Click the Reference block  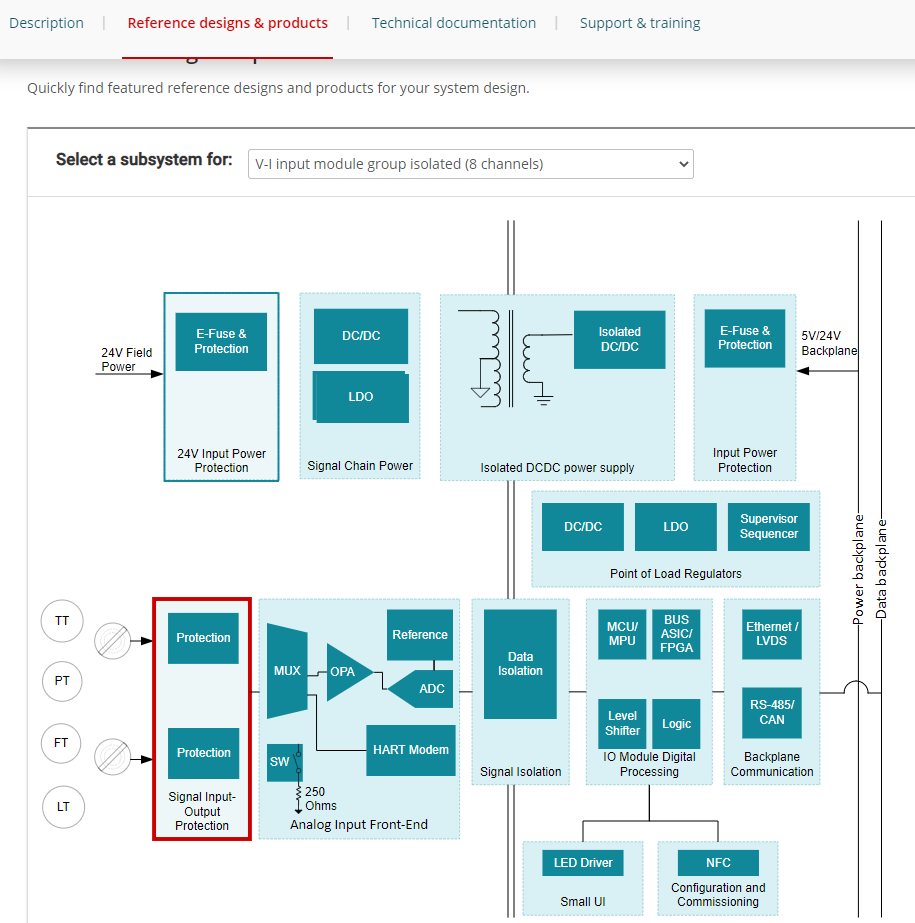pos(420,635)
